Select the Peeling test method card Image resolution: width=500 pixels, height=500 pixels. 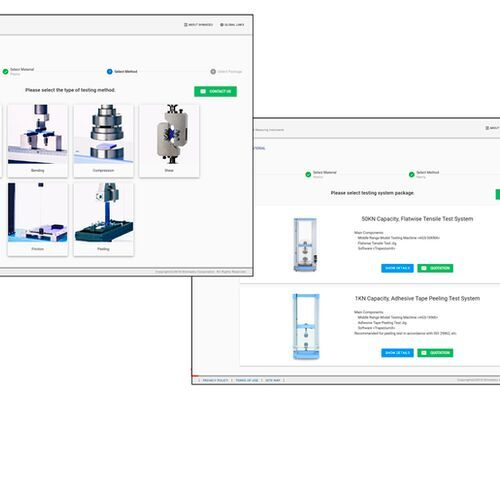click(x=103, y=219)
